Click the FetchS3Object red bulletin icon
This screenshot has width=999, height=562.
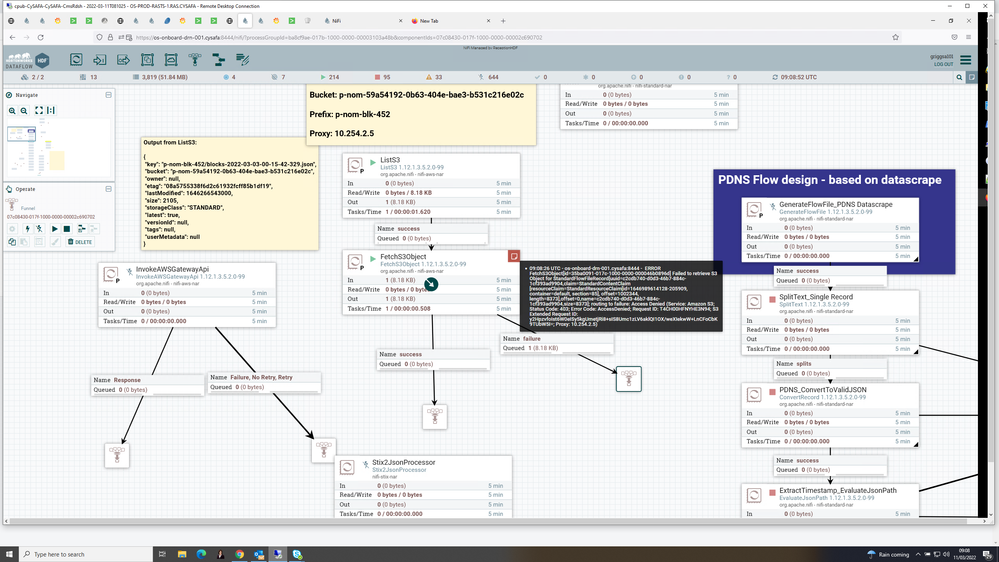click(x=514, y=256)
